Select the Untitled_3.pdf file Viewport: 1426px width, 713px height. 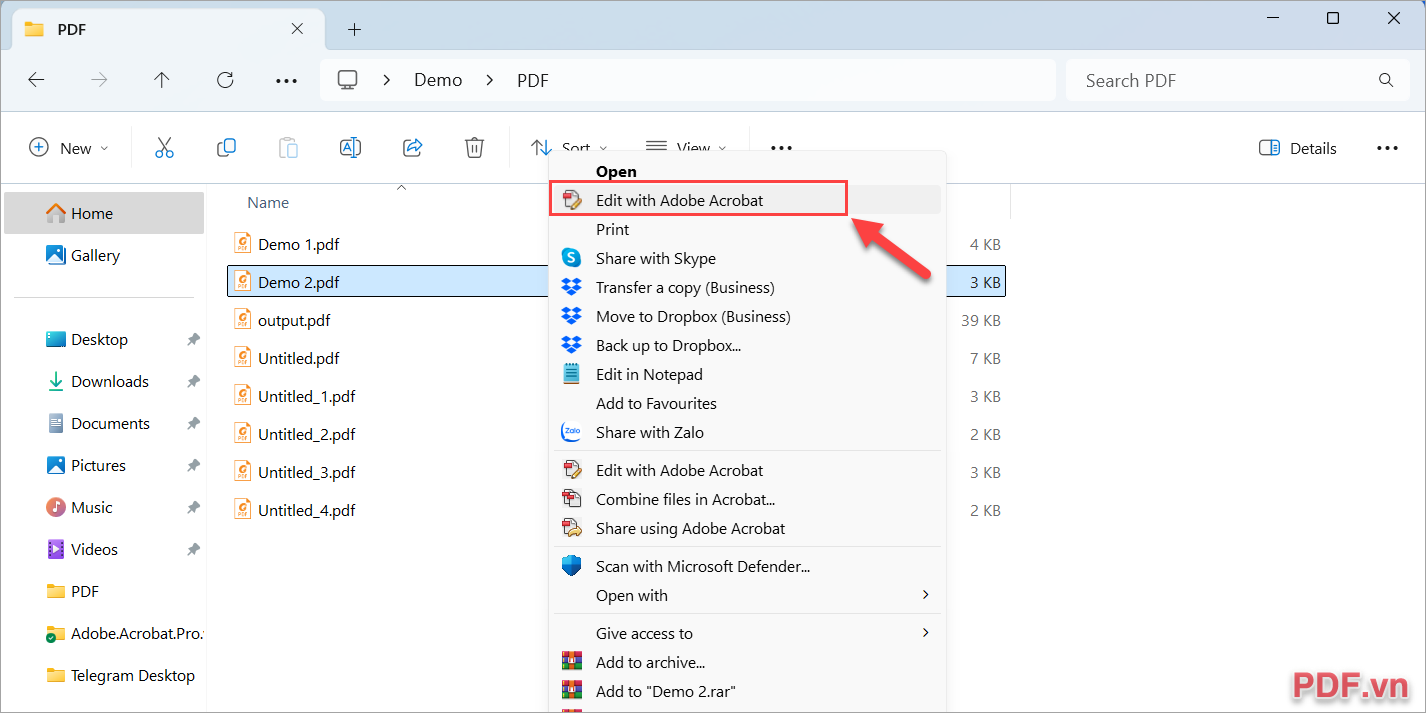click(306, 472)
